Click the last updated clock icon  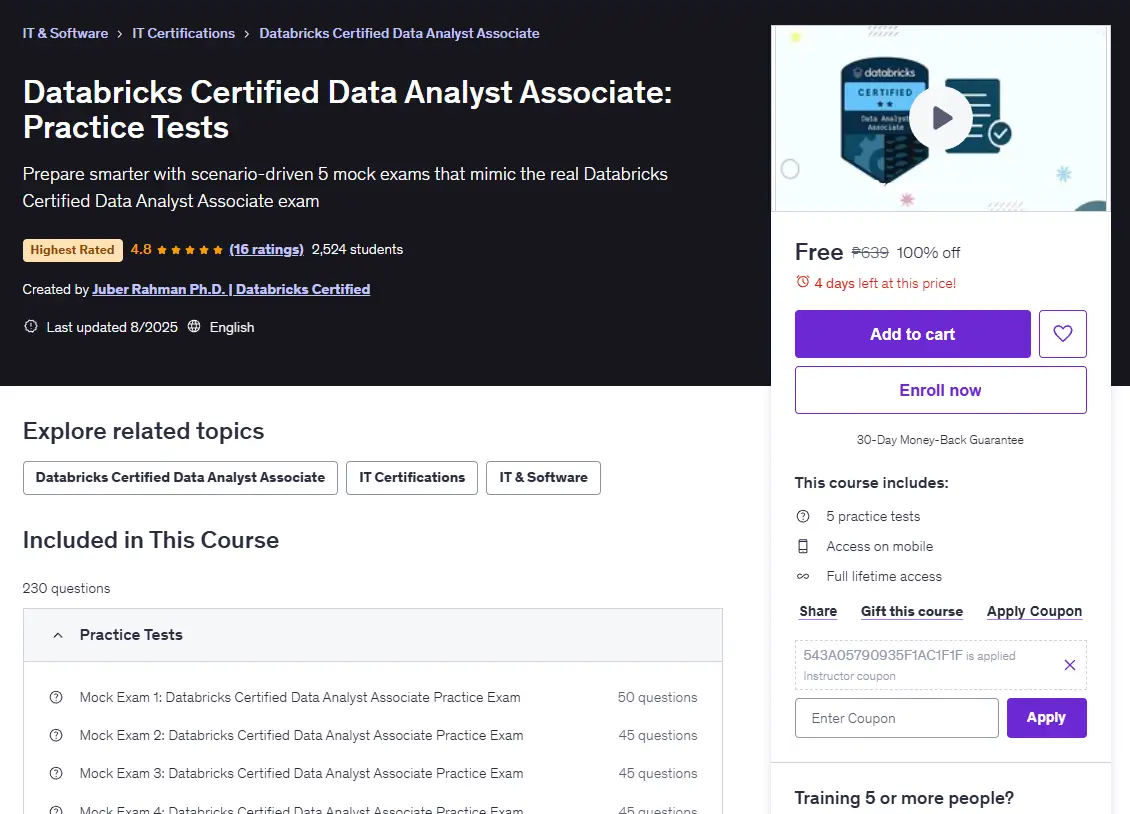(31, 326)
